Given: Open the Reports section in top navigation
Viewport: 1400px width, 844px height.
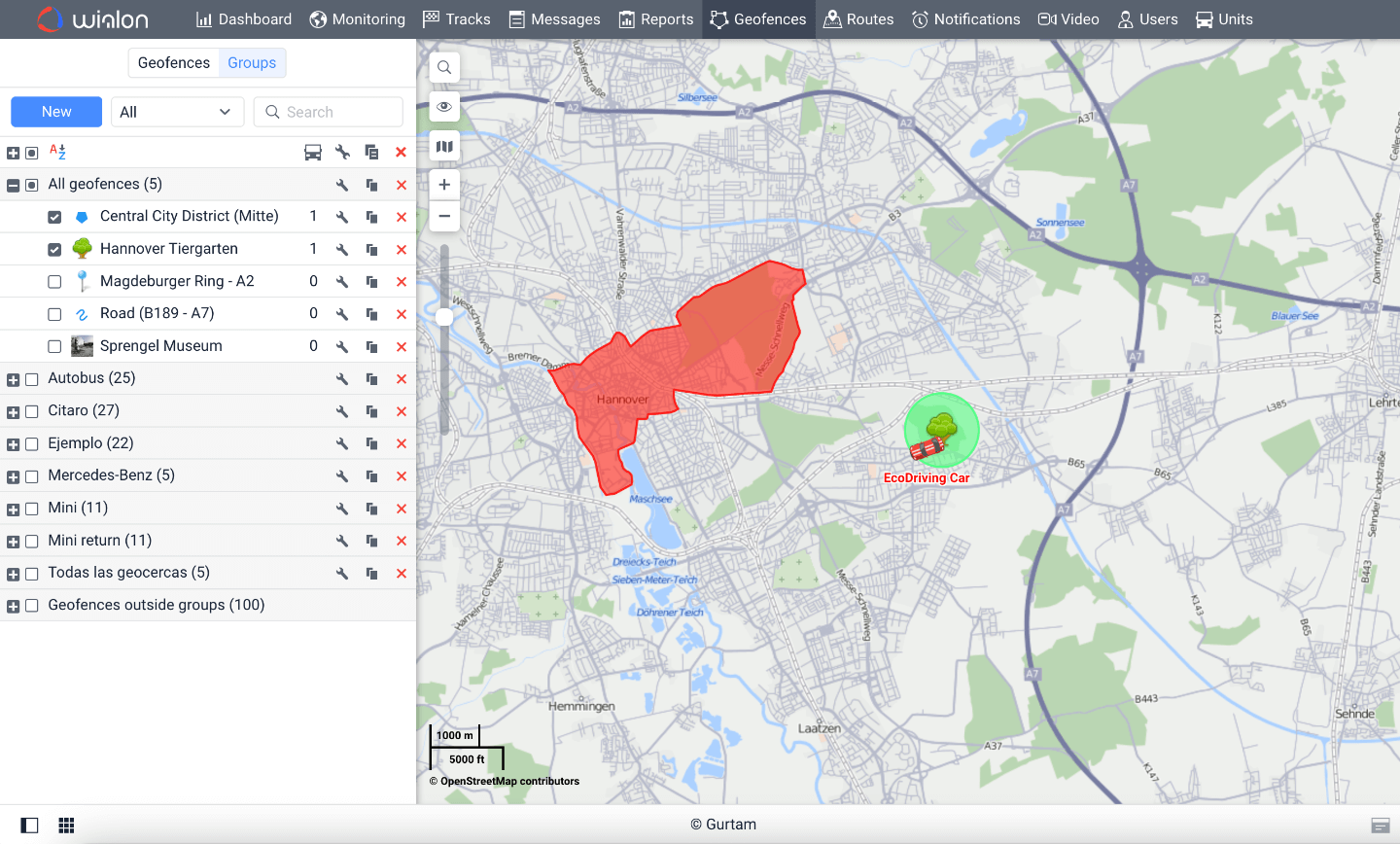Looking at the screenshot, I should 656,19.
